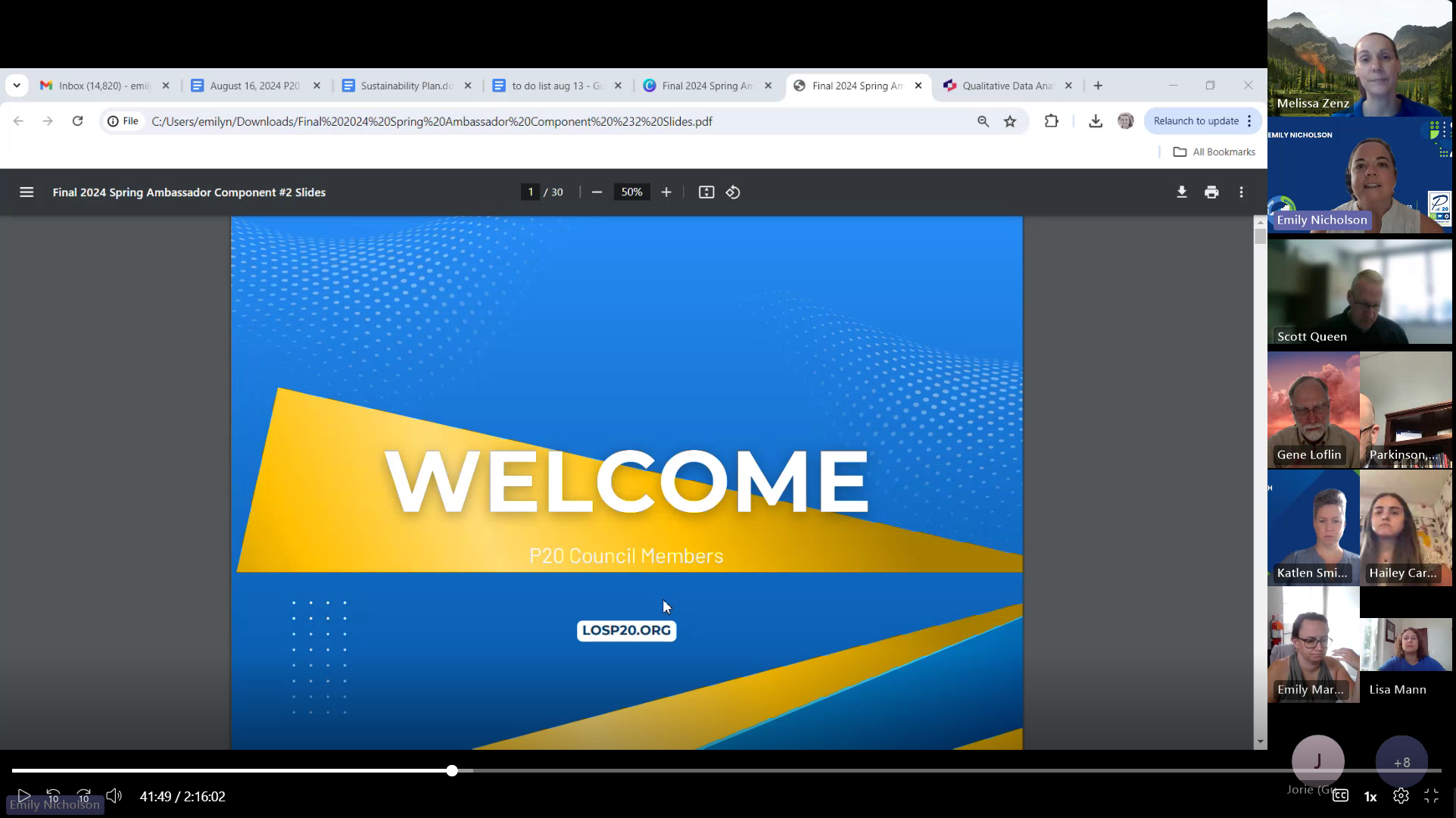This screenshot has width=1456, height=818.
Task: Open All Bookmarks folder
Action: coord(1214,152)
